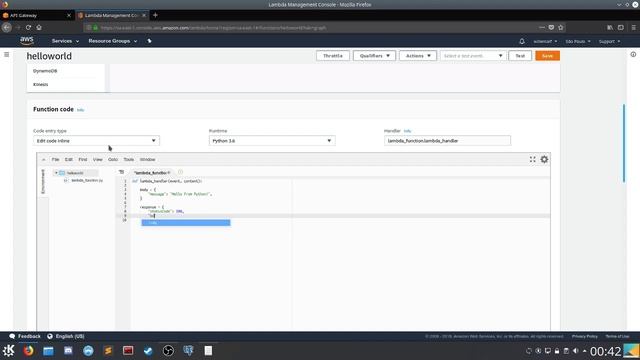Open the KDE application launcher
The height and width of the screenshot is (360, 640).
9,351
